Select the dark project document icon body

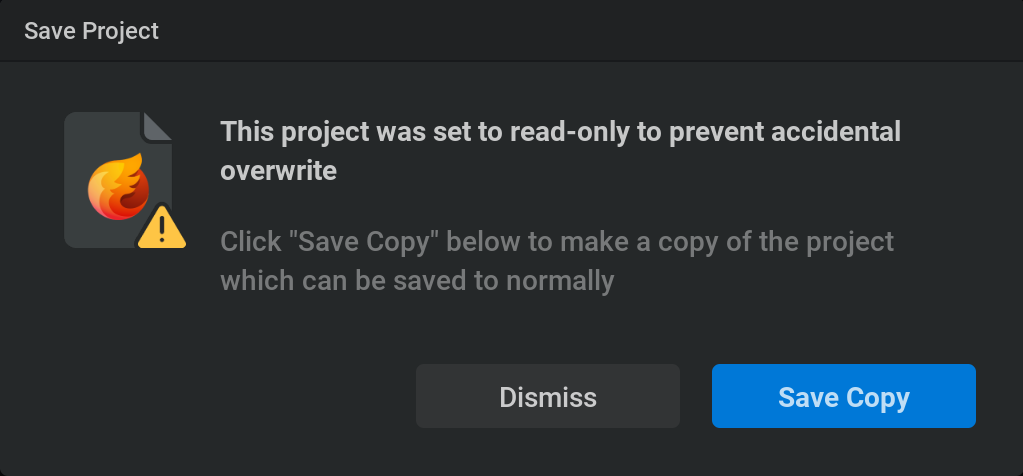(x=117, y=180)
